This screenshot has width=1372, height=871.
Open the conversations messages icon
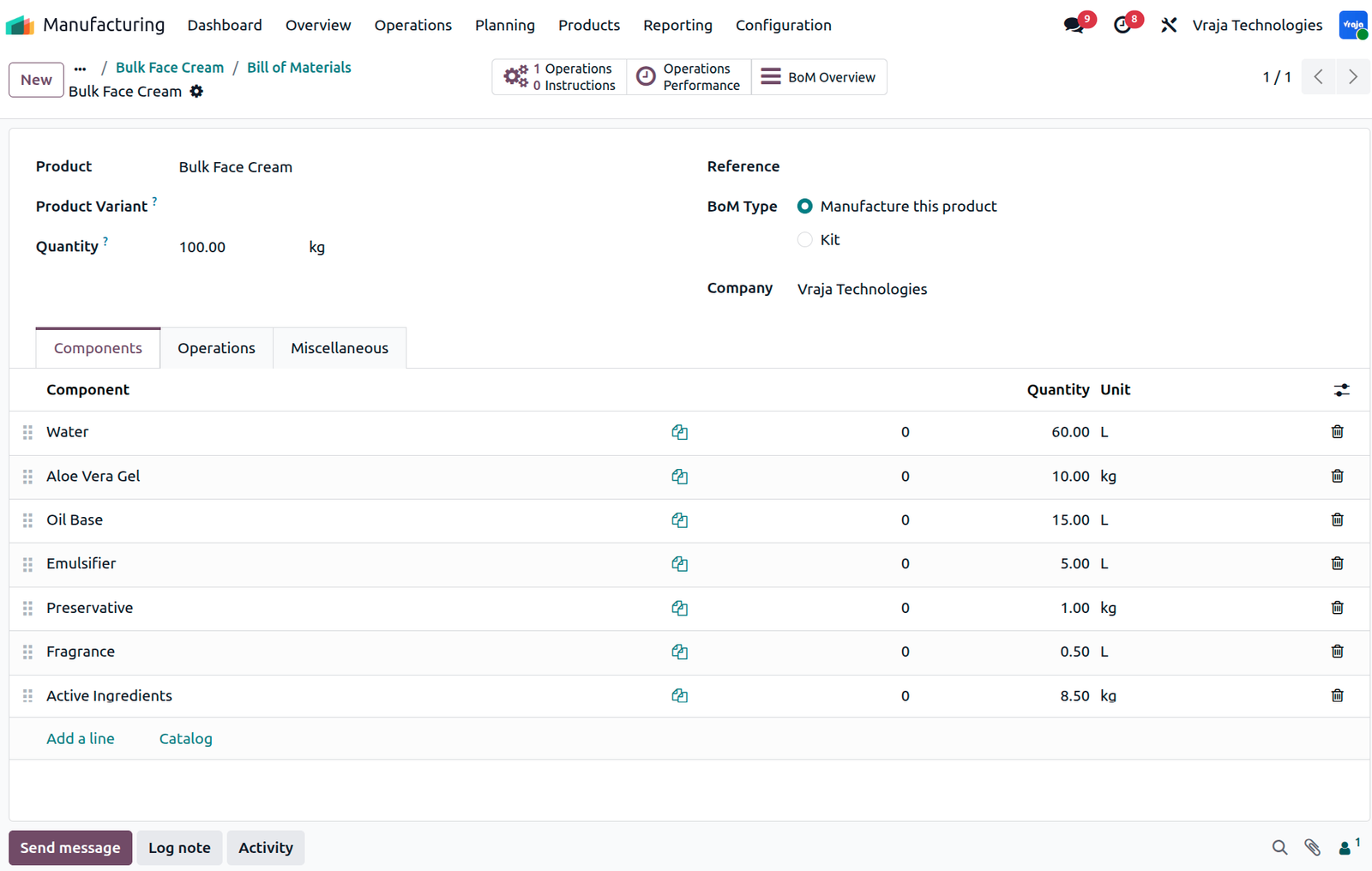(x=1074, y=25)
